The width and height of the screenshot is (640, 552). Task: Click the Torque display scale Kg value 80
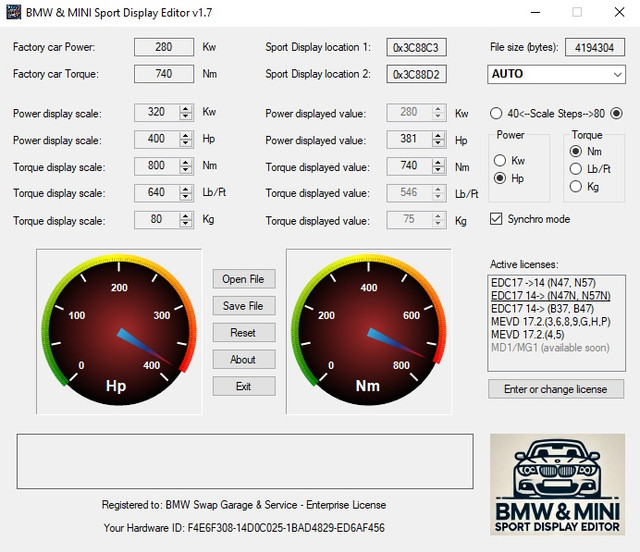(x=157, y=220)
